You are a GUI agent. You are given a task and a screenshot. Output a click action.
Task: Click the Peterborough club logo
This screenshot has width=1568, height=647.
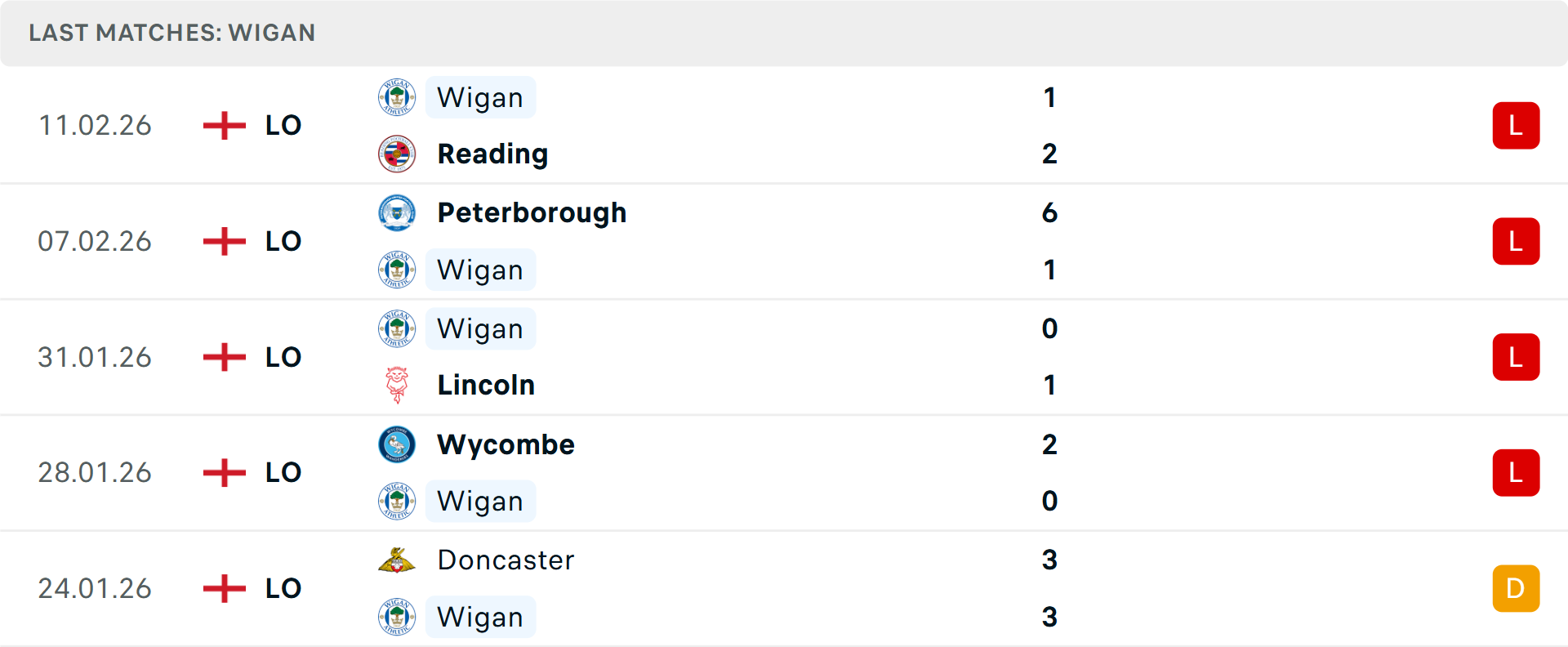[x=397, y=212]
